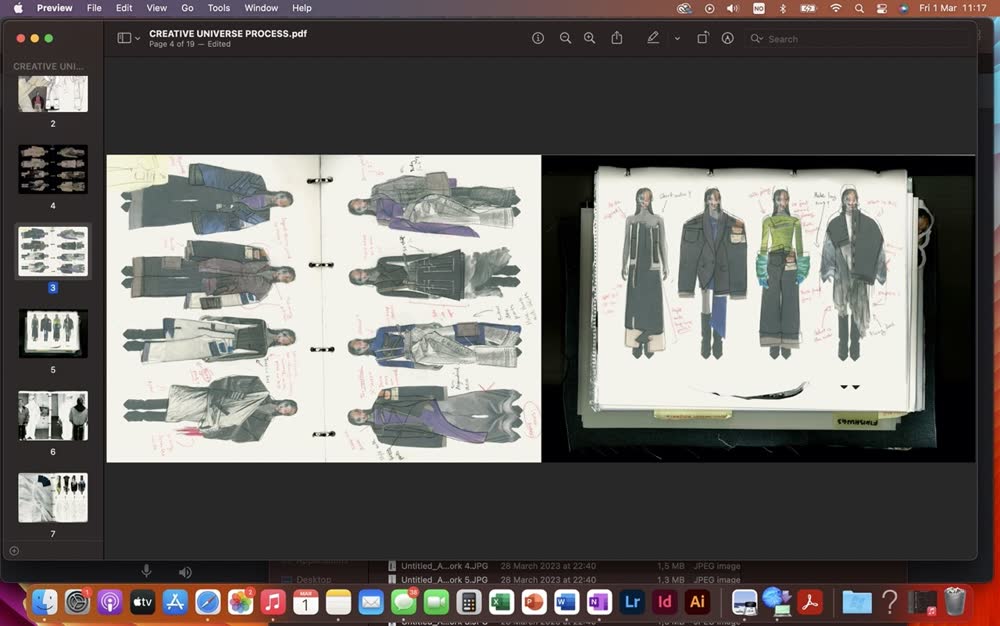Open Microsoft Excel from the Dock

pos(501,602)
